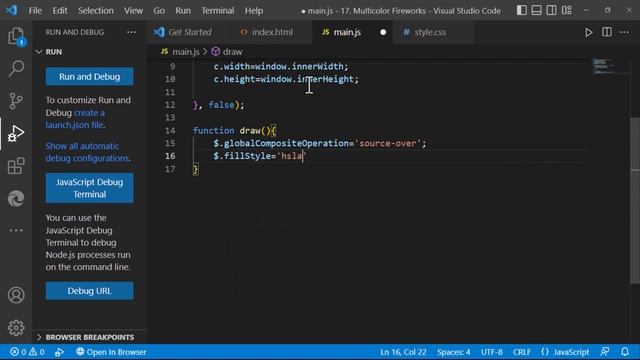
Task: Click the Debug URL button
Action: [89, 291]
